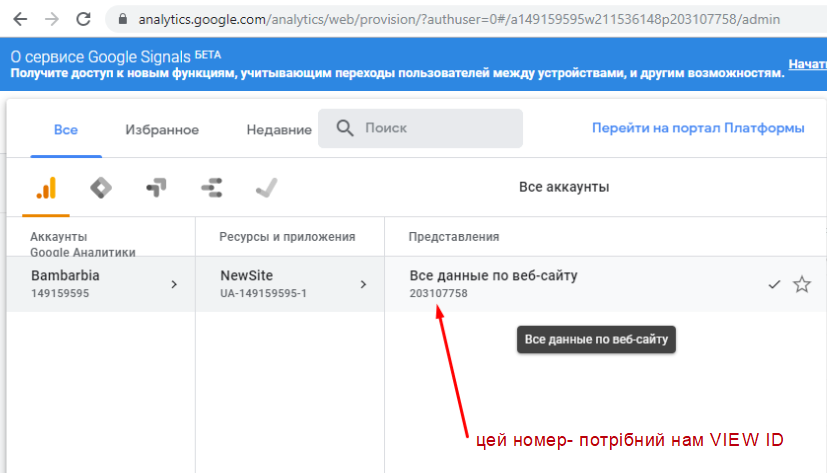Expand the Bambarbia account with its chevron
Screen dimensions: 827x473
pos(174,284)
